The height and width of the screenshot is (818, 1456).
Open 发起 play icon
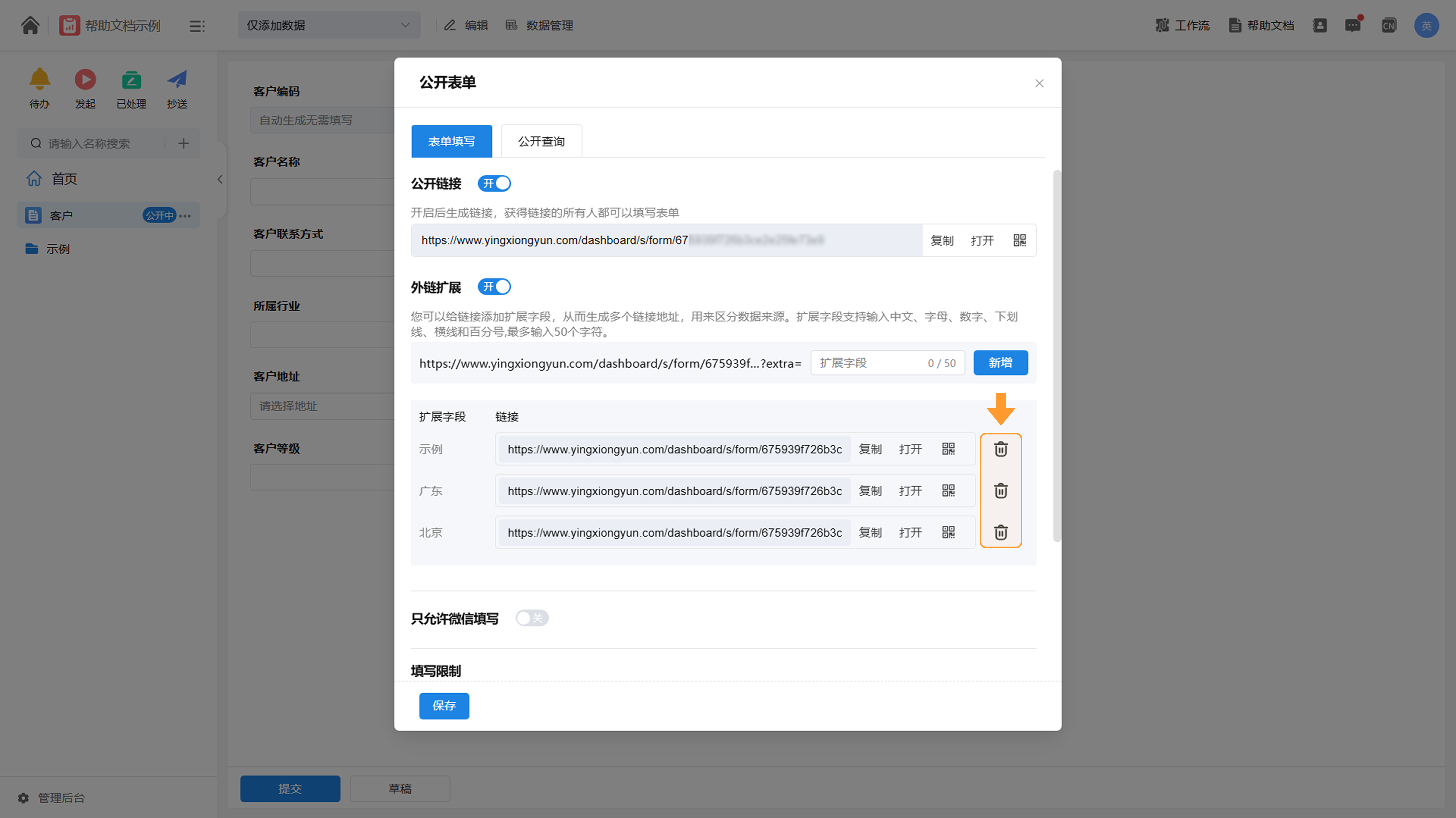85,79
